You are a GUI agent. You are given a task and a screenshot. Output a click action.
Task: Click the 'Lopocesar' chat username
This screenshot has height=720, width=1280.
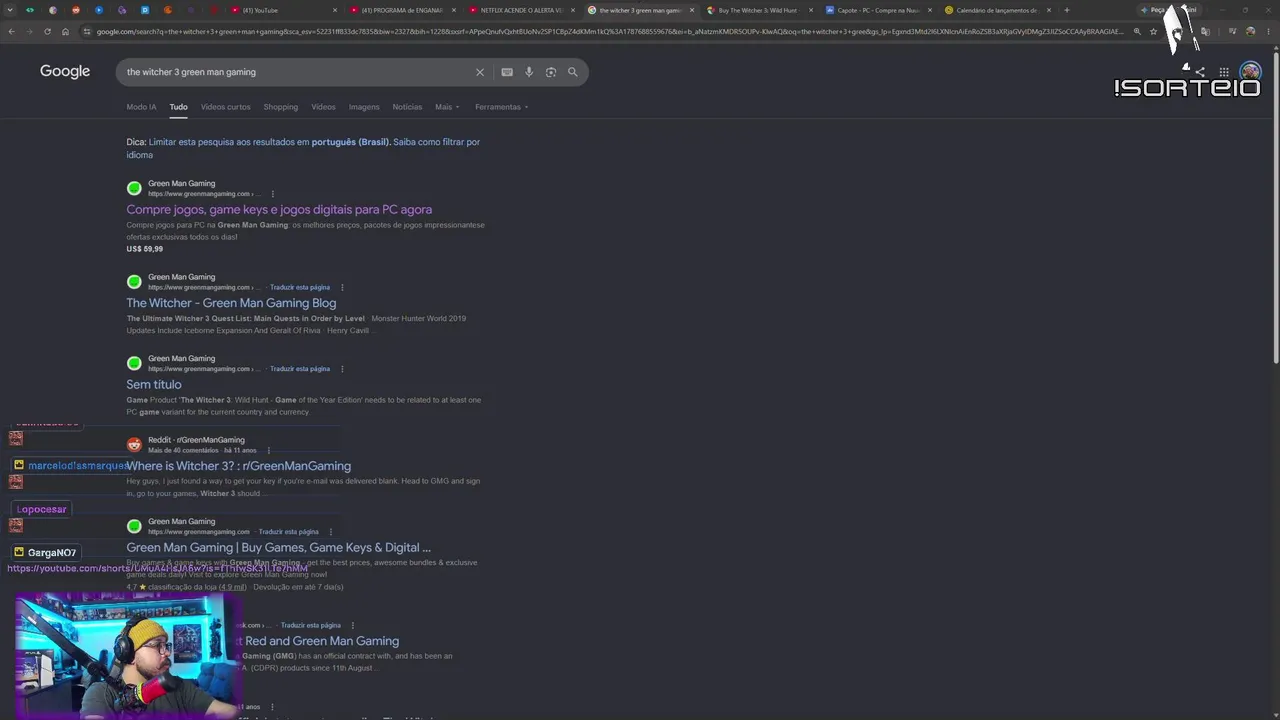[41, 510]
